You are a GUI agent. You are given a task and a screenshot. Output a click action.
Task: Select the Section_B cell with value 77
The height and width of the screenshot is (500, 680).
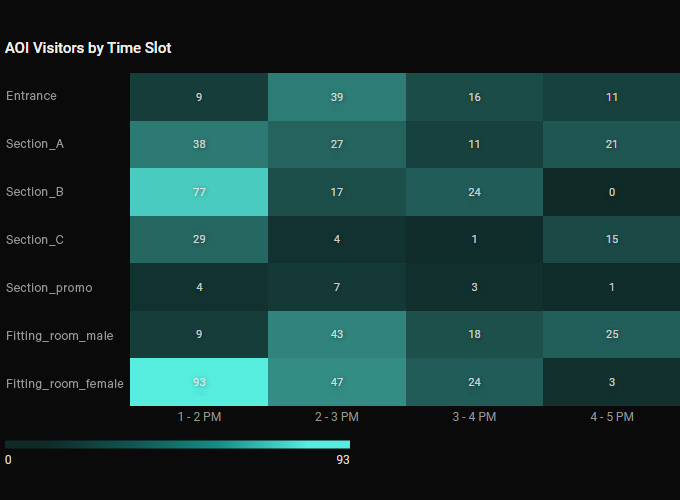199,192
